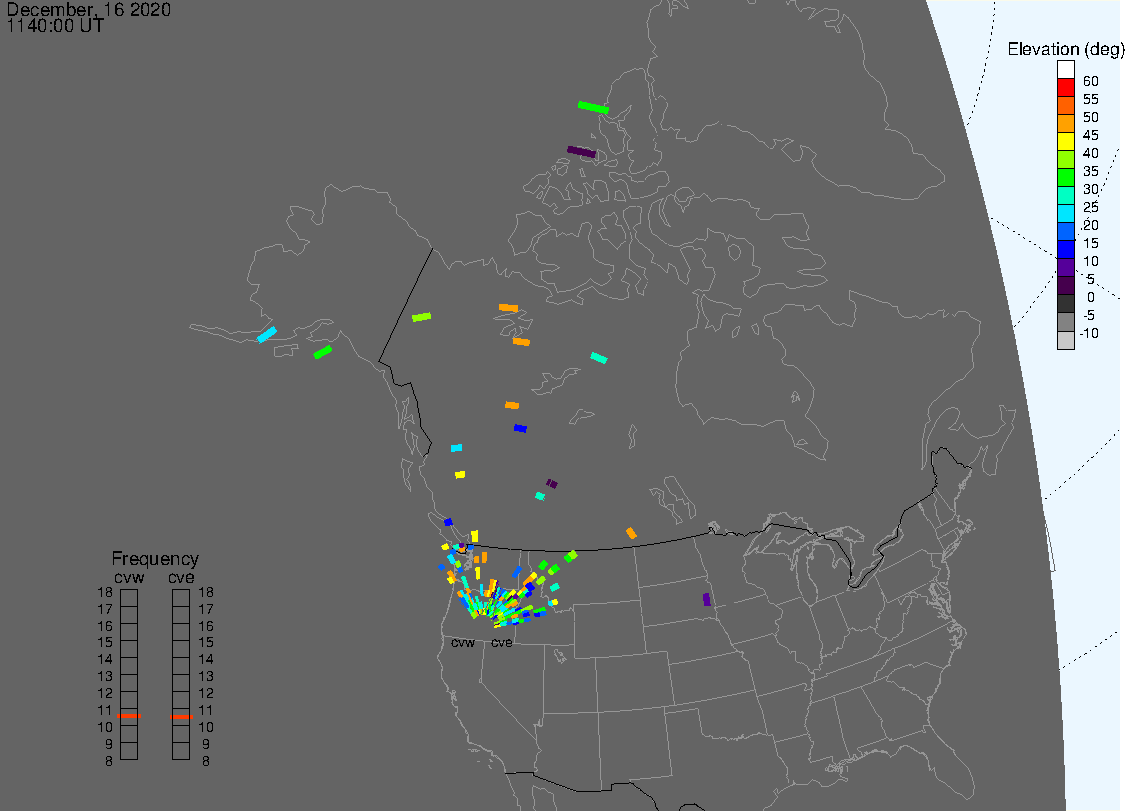
Task: Click the '-10' elevation legend label
Action: (x=1089, y=333)
